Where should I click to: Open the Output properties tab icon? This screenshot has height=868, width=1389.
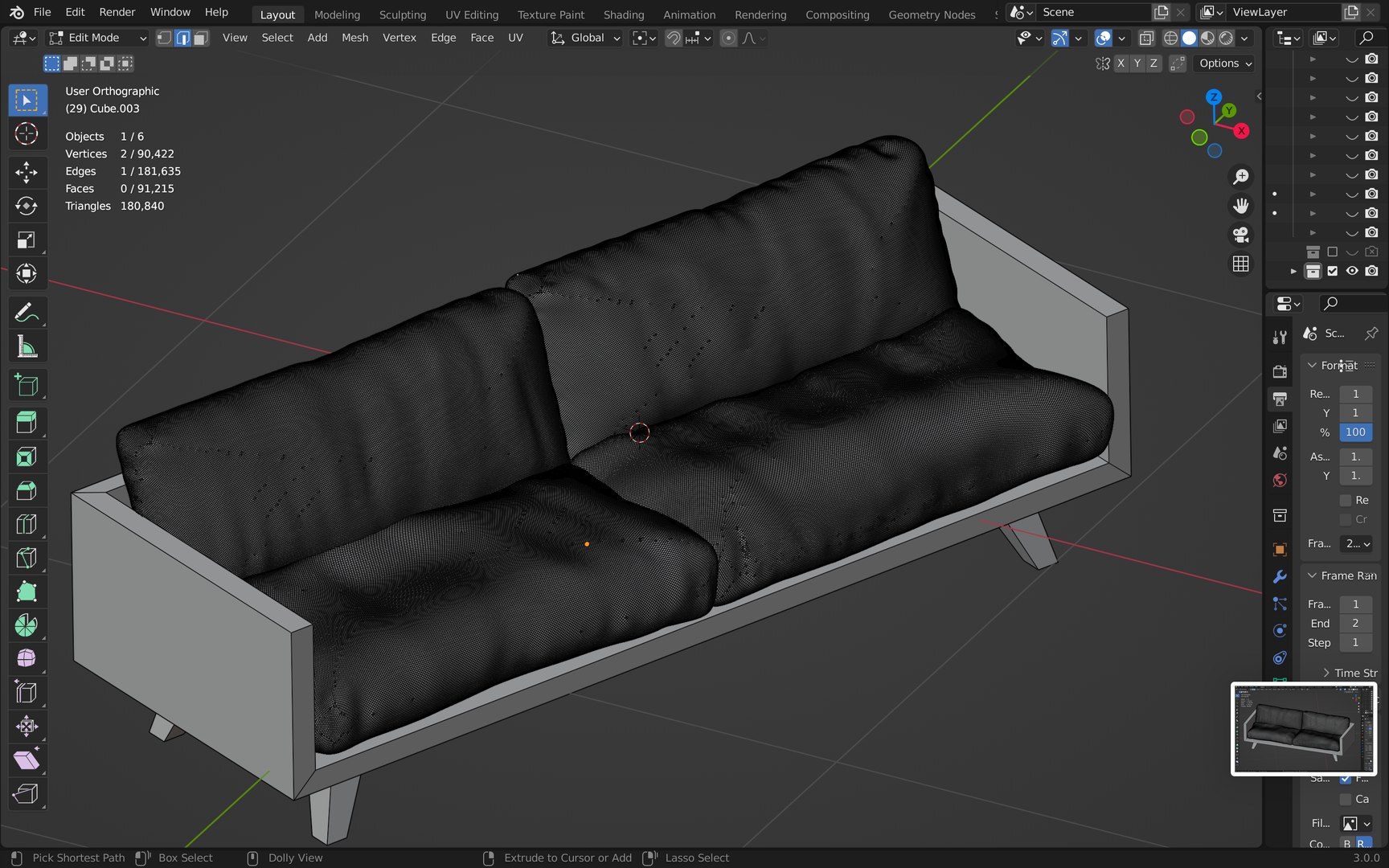tap(1280, 399)
